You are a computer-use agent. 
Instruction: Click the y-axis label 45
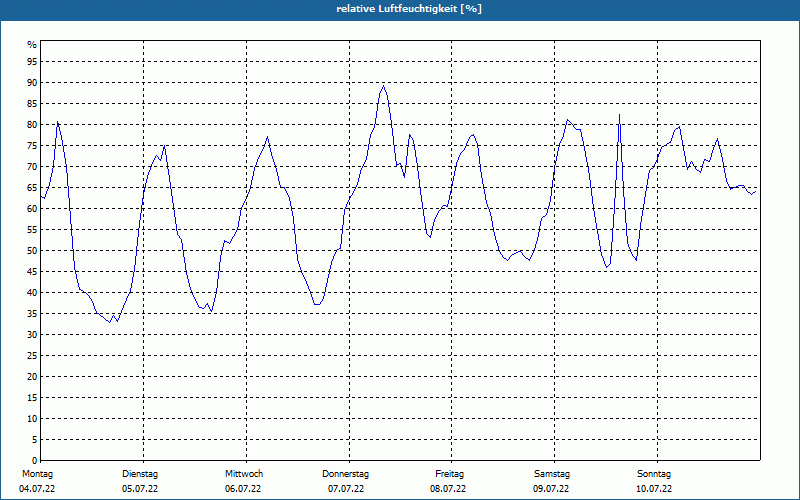tap(32, 271)
